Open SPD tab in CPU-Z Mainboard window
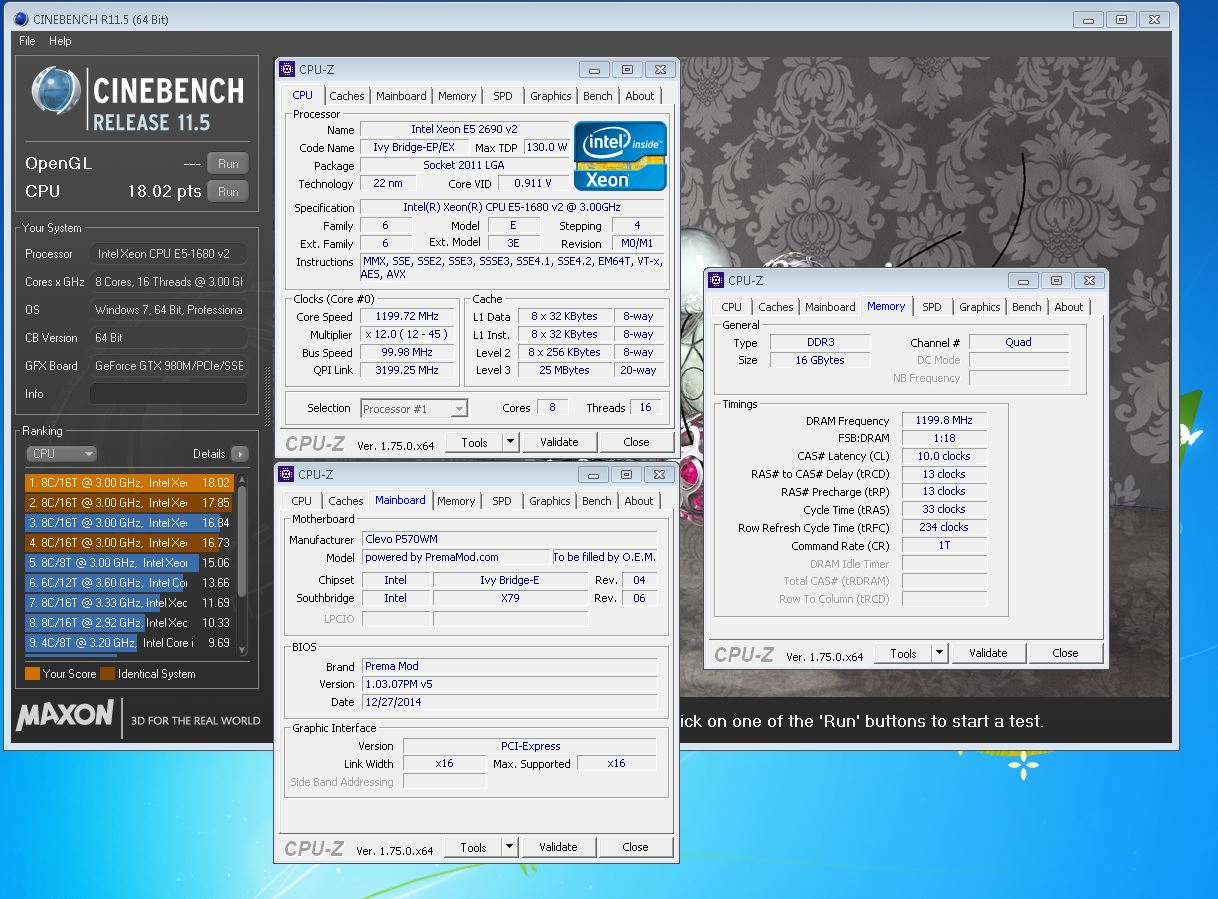Screen dimensions: 1218x899 tap(502, 501)
